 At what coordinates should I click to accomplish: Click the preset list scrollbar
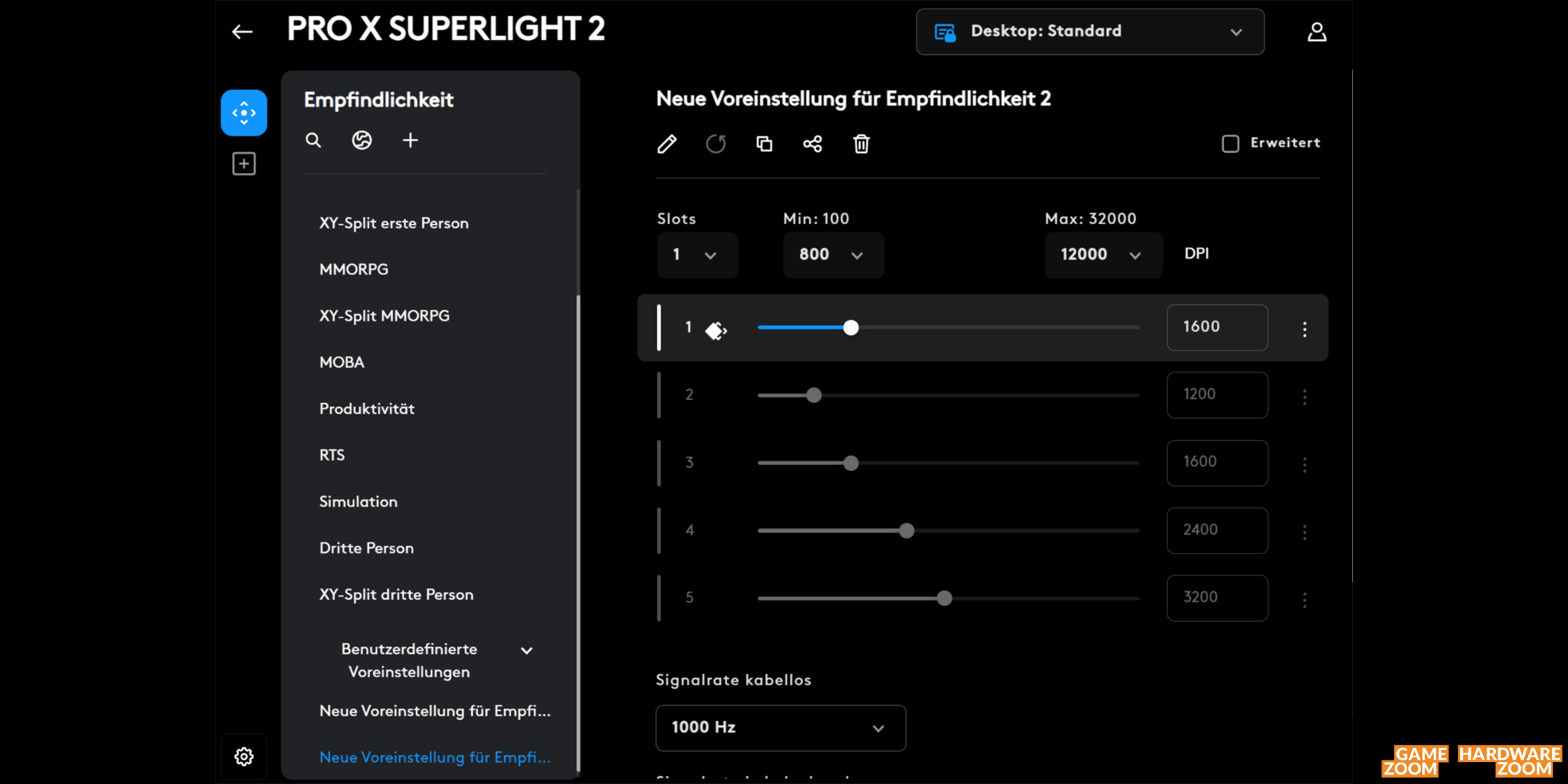point(578,533)
